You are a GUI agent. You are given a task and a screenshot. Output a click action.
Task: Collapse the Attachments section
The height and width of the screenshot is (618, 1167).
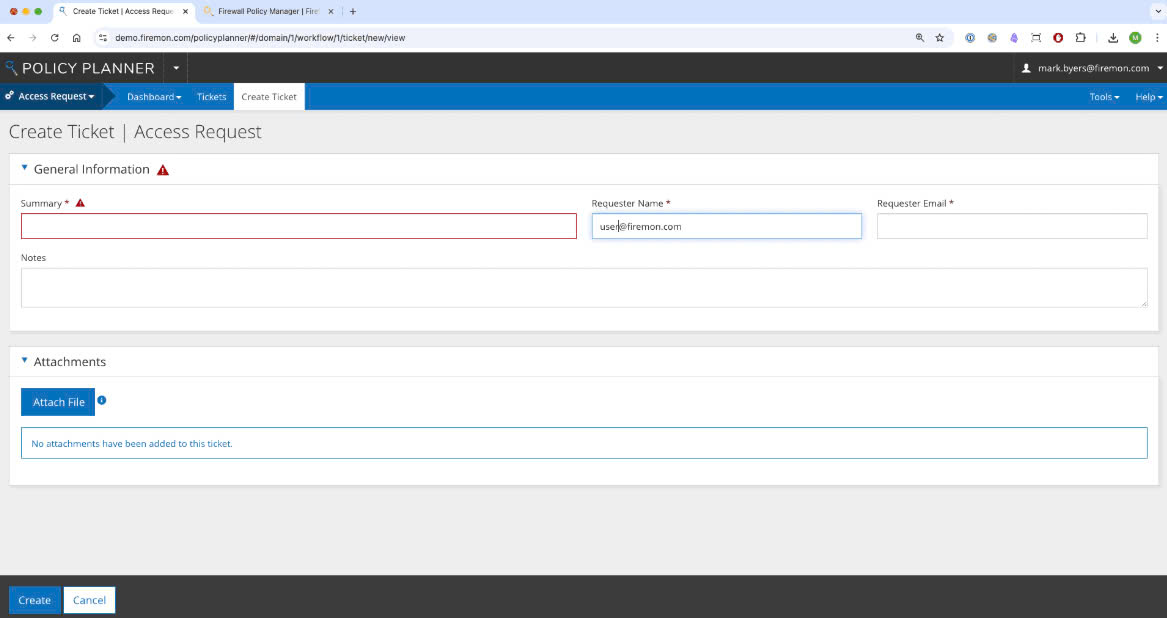[25, 360]
